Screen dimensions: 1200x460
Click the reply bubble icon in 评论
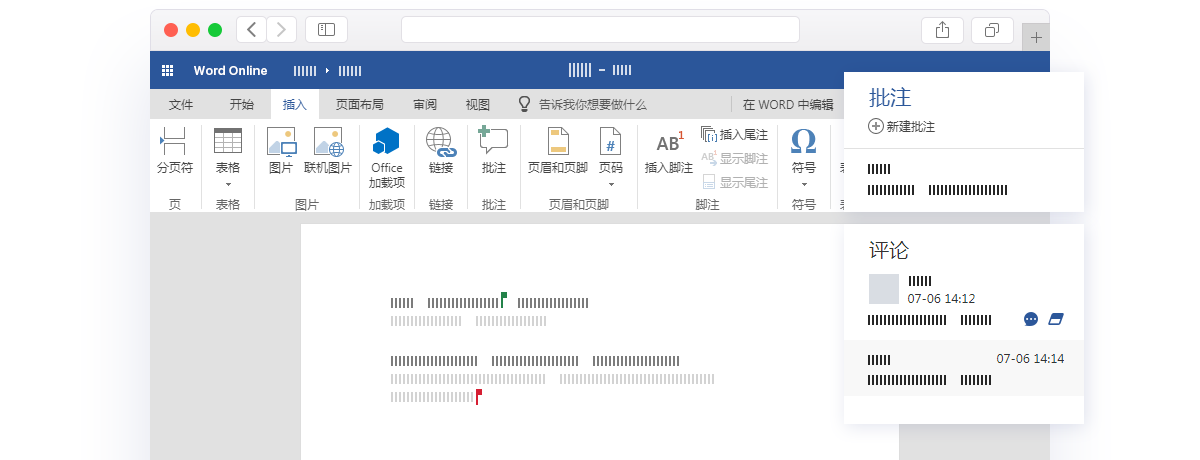pyautogui.click(x=1031, y=319)
